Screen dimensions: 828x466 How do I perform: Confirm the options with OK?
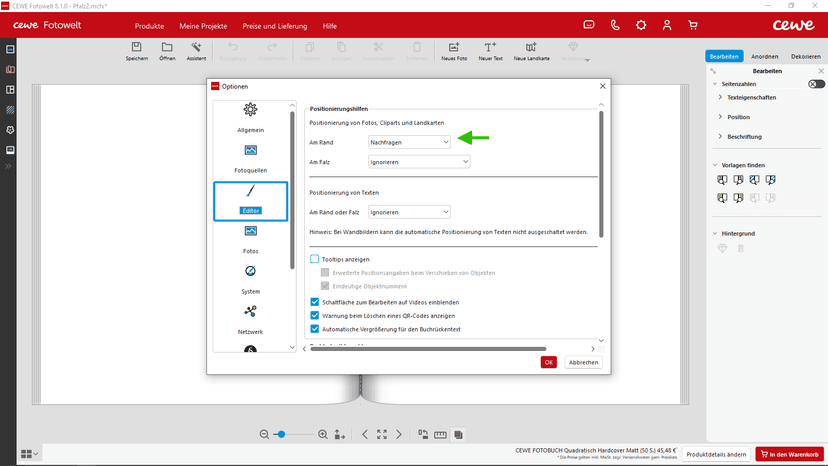pyautogui.click(x=548, y=362)
